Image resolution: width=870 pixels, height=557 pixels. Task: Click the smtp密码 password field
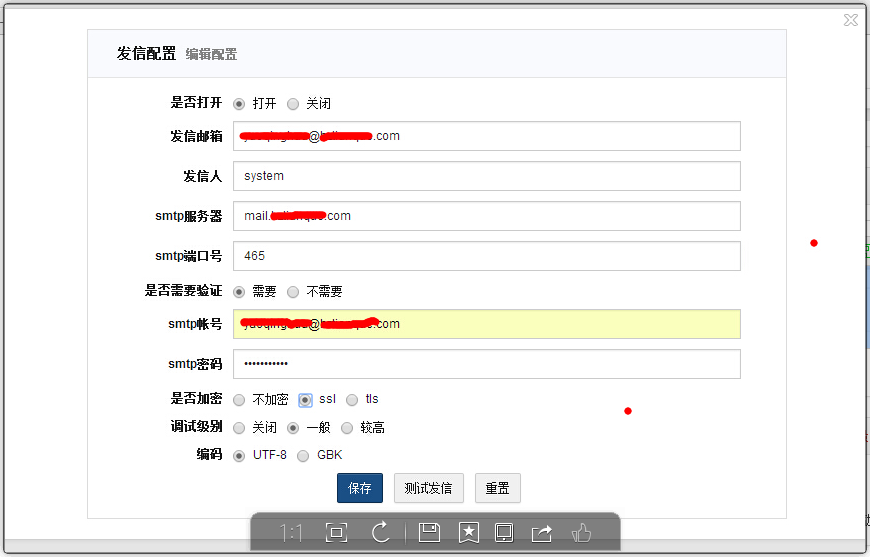coord(487,364)
